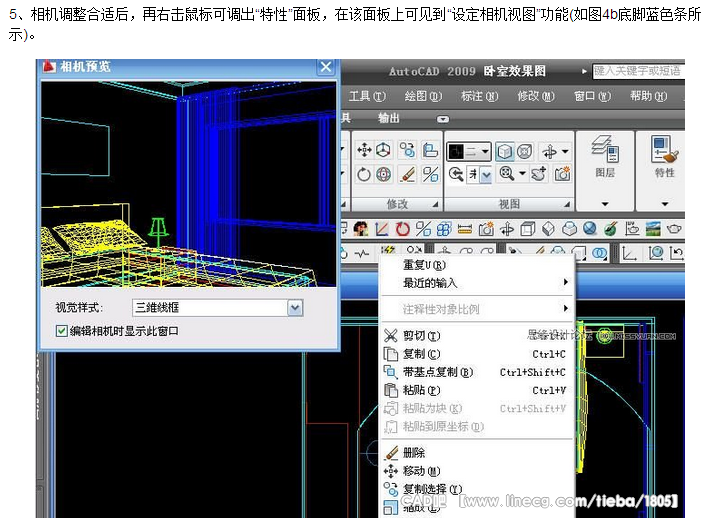
Task: Choose 带基点复制(B) from context menu
Action: point(477,372)
